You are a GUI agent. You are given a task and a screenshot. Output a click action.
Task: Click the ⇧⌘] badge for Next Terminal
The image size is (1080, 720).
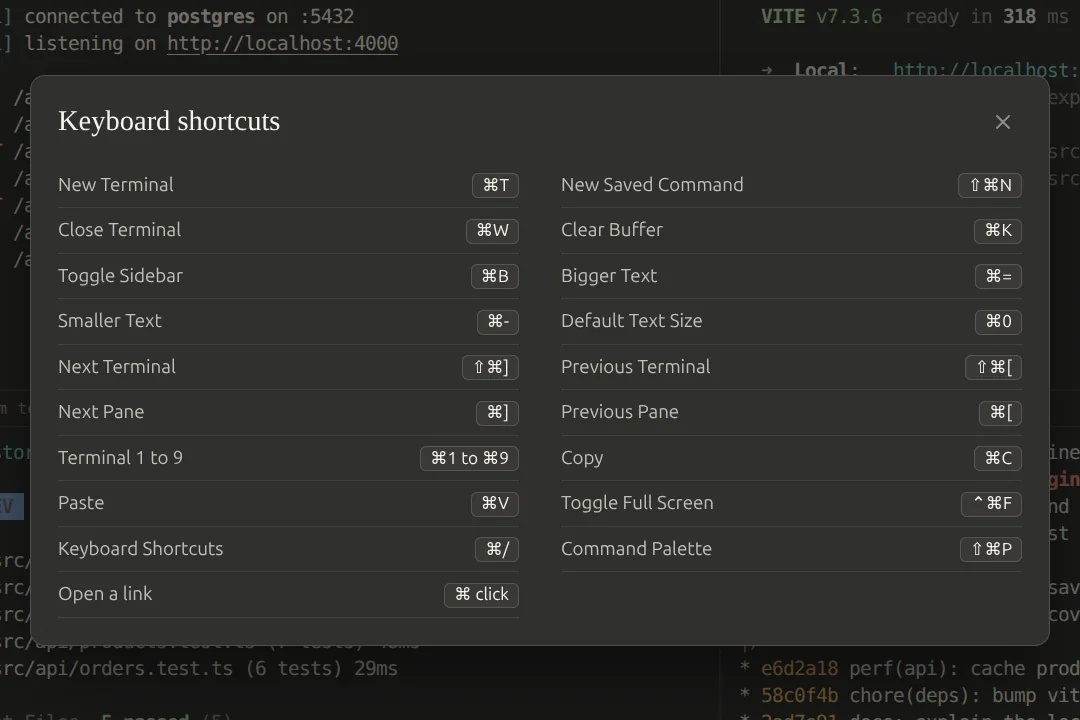pyautogui.click(x=490, y=367)
